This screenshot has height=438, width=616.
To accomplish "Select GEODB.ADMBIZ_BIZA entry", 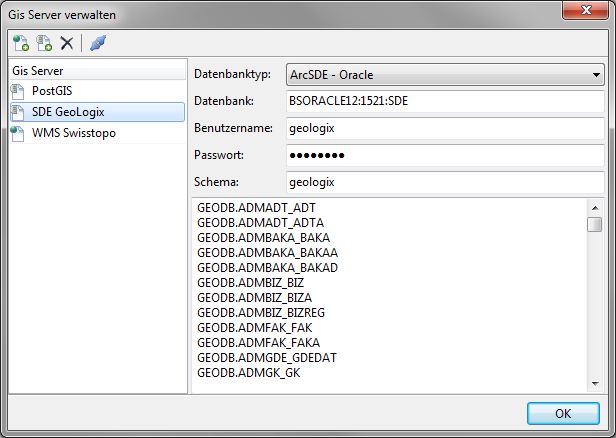I will [x=255, y=298].
